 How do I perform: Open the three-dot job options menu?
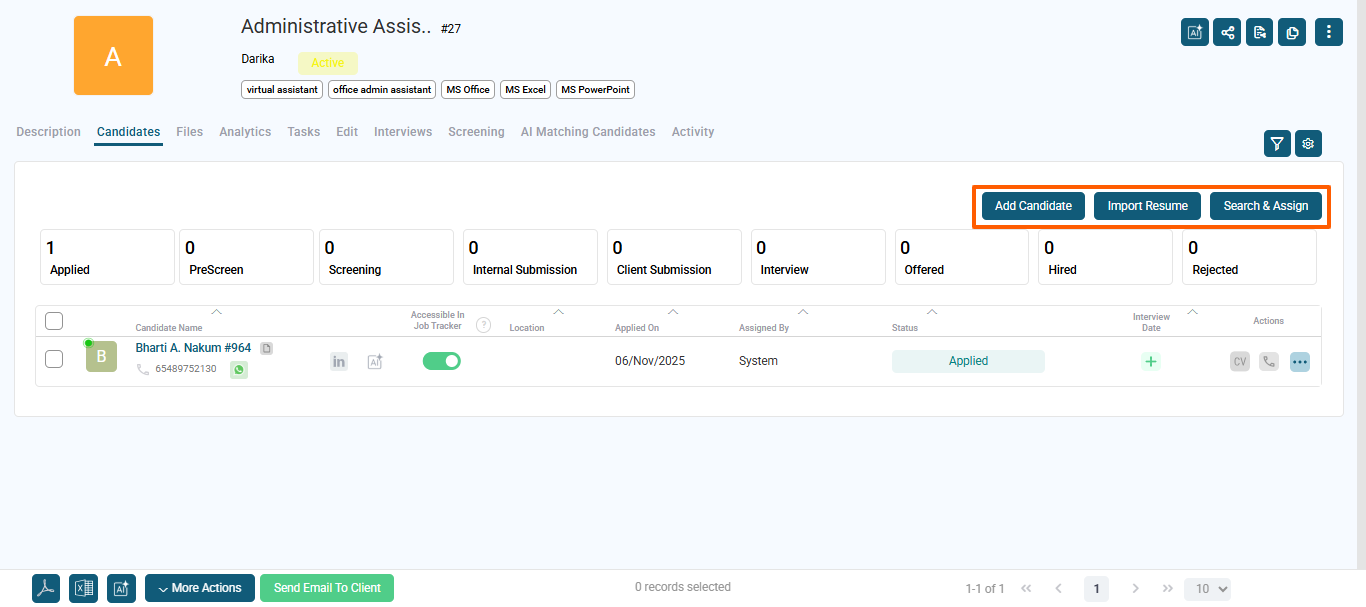(x=1329, y=32)
